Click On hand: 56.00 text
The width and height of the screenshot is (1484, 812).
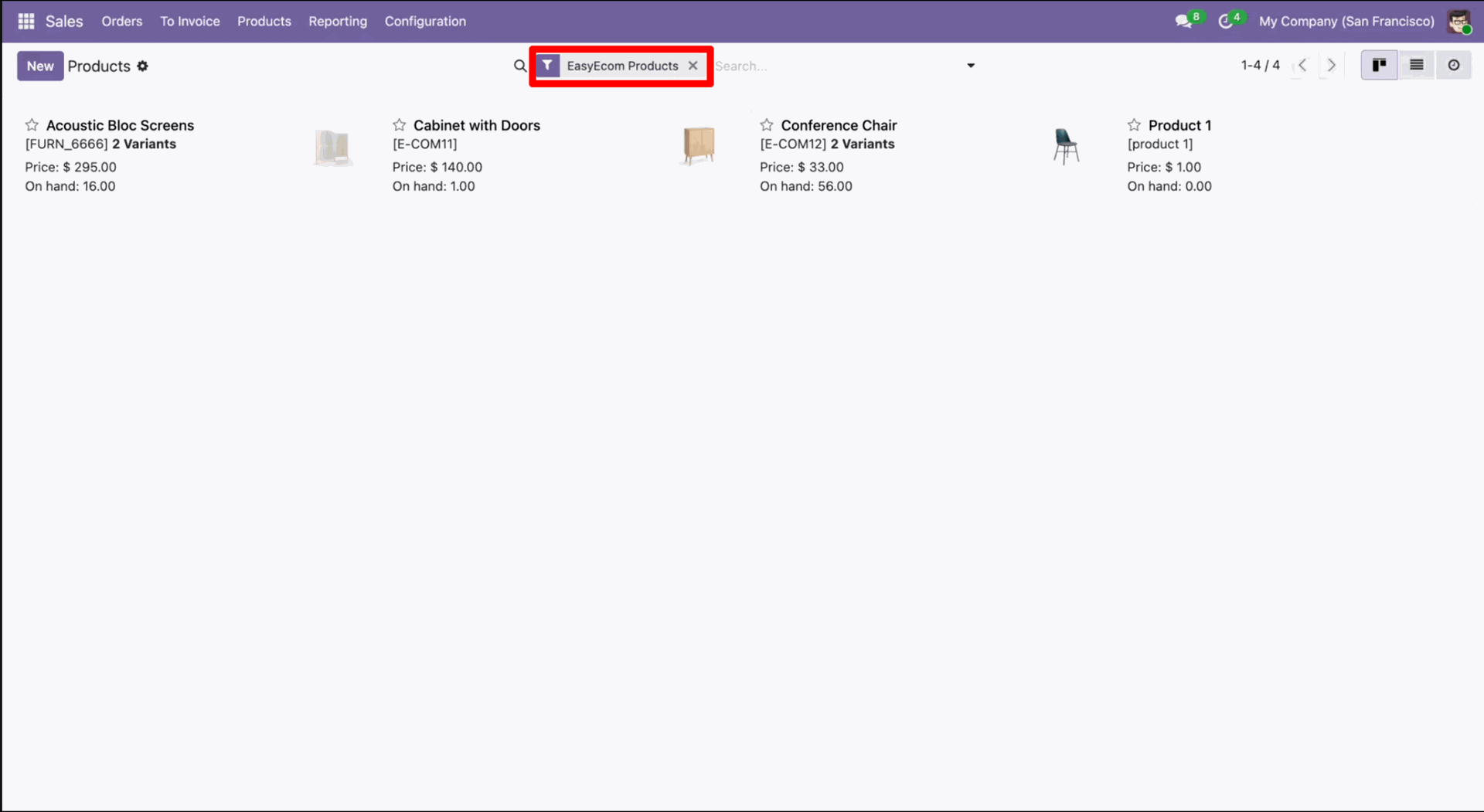(806, 186)
